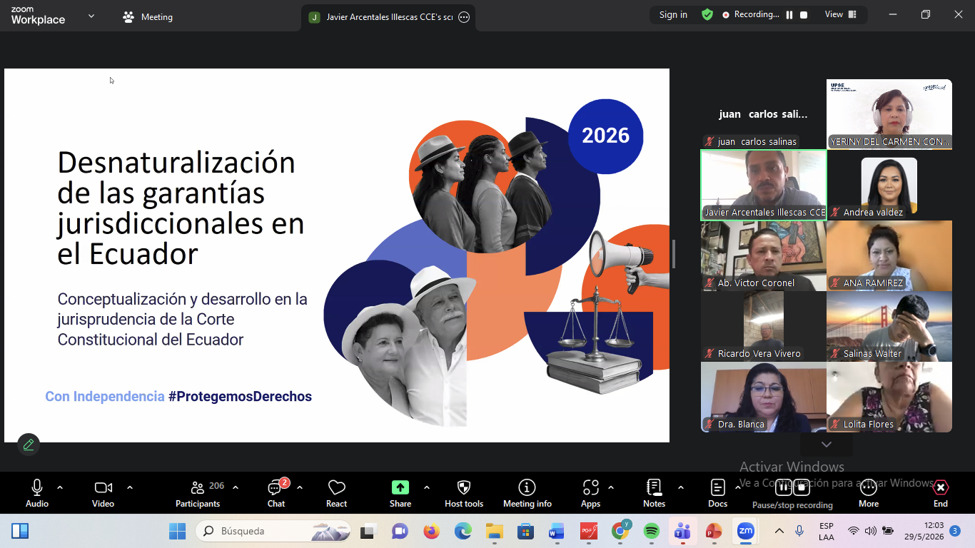Select the Meeting tab
The width and height of the screenshot is (975, 548).
pyautogui.click(x=148, y=17)
